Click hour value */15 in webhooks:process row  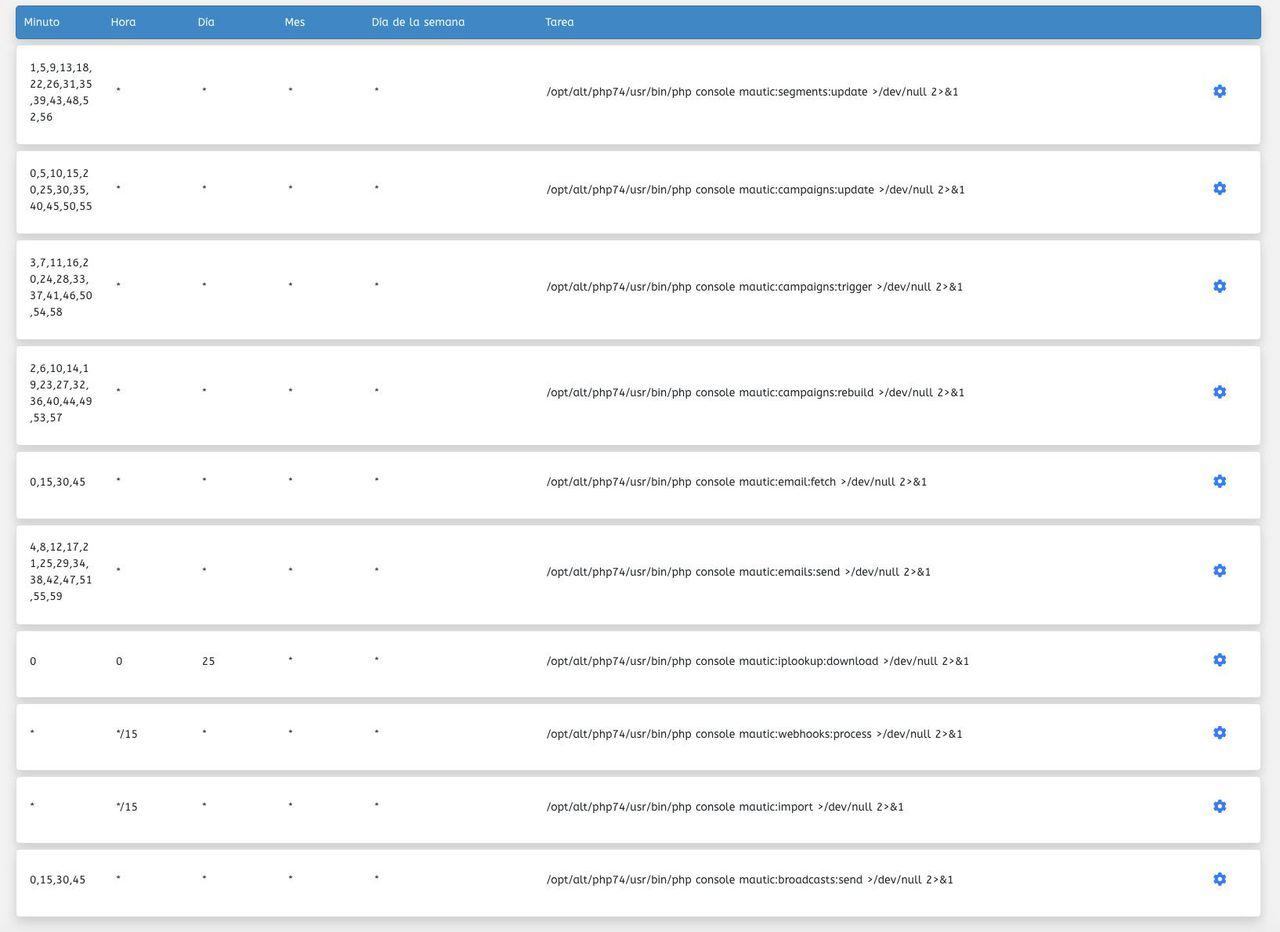(x=126, y=735)
